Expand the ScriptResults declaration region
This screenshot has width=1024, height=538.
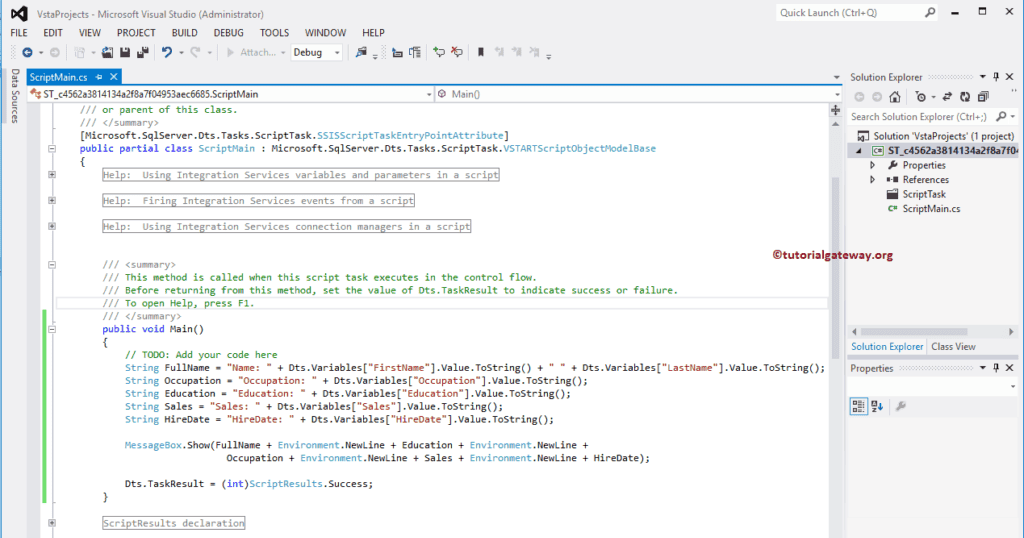coord(52,523)
